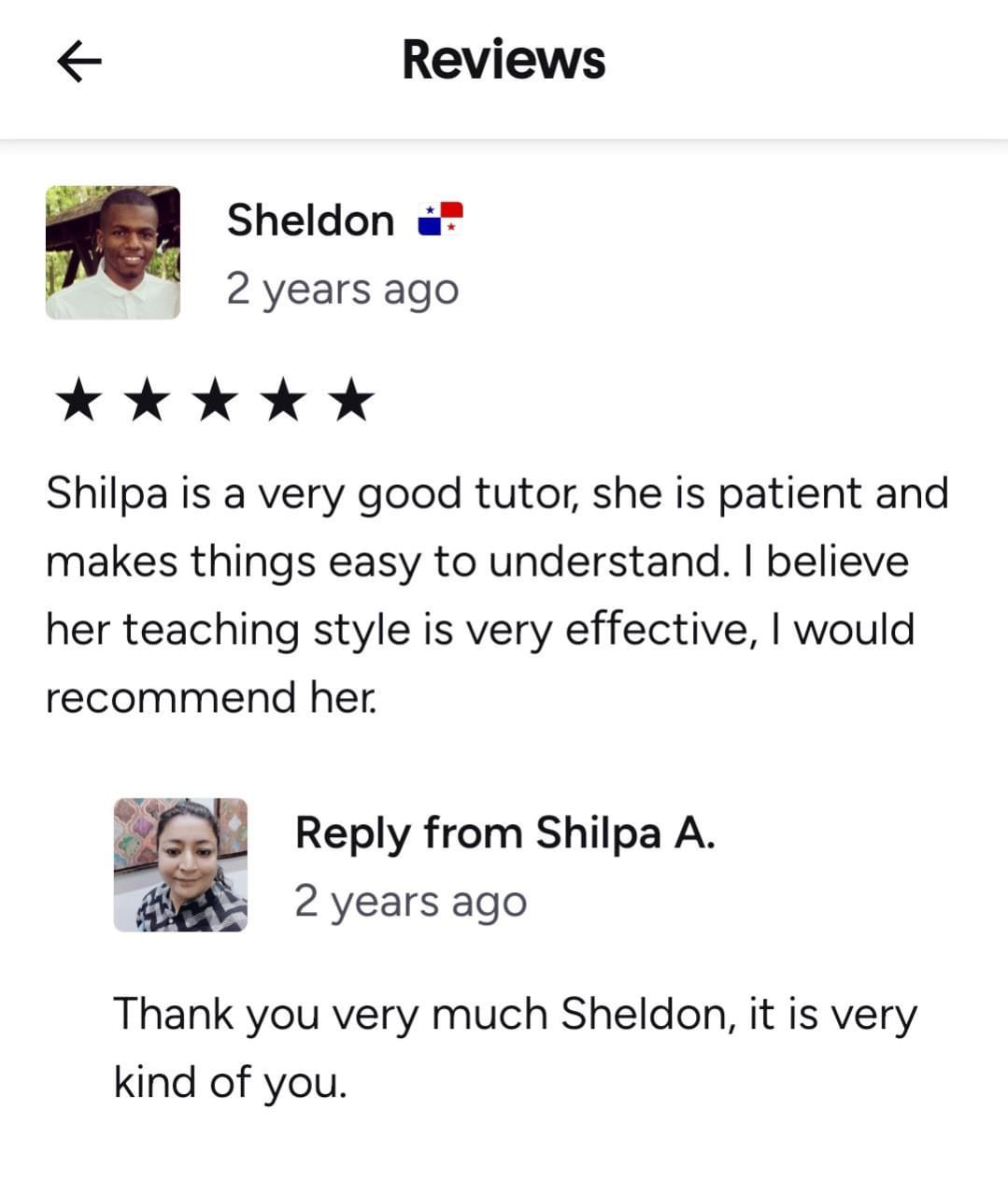Click Shilpa's thank you reply text
Screen dimensions: 1008x1196
point(514,1047)
